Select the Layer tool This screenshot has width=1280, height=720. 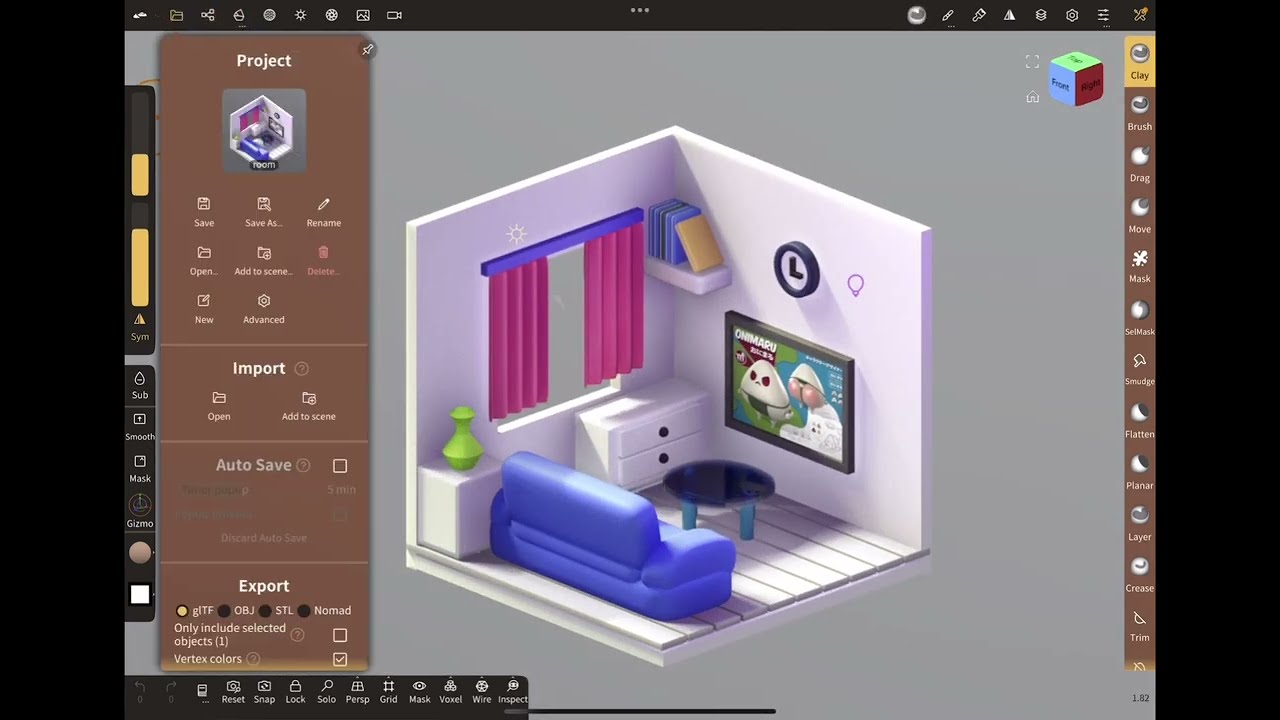click(x=1140, y=521)
